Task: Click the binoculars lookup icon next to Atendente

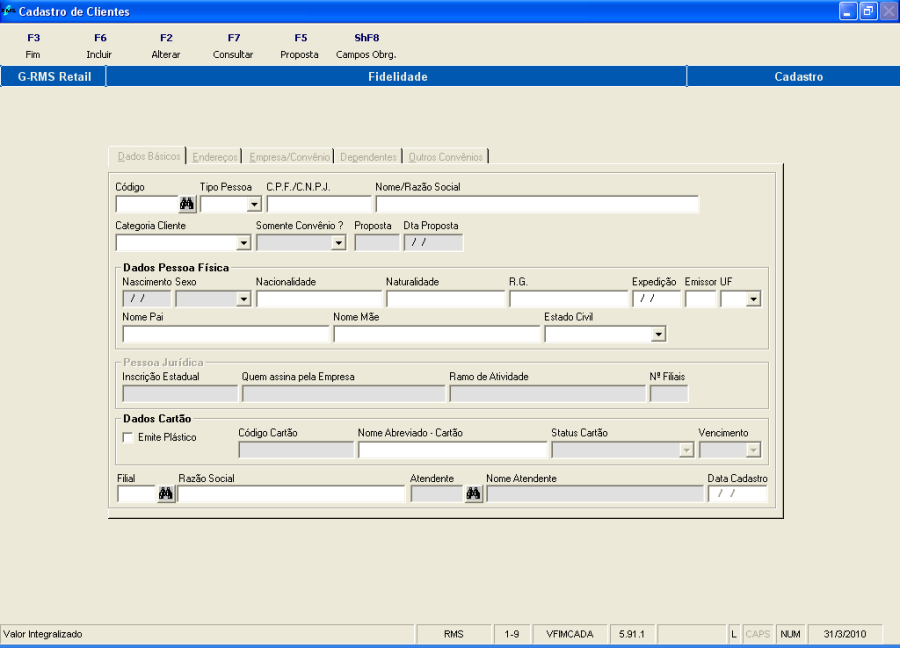Action: click(473, 494)
